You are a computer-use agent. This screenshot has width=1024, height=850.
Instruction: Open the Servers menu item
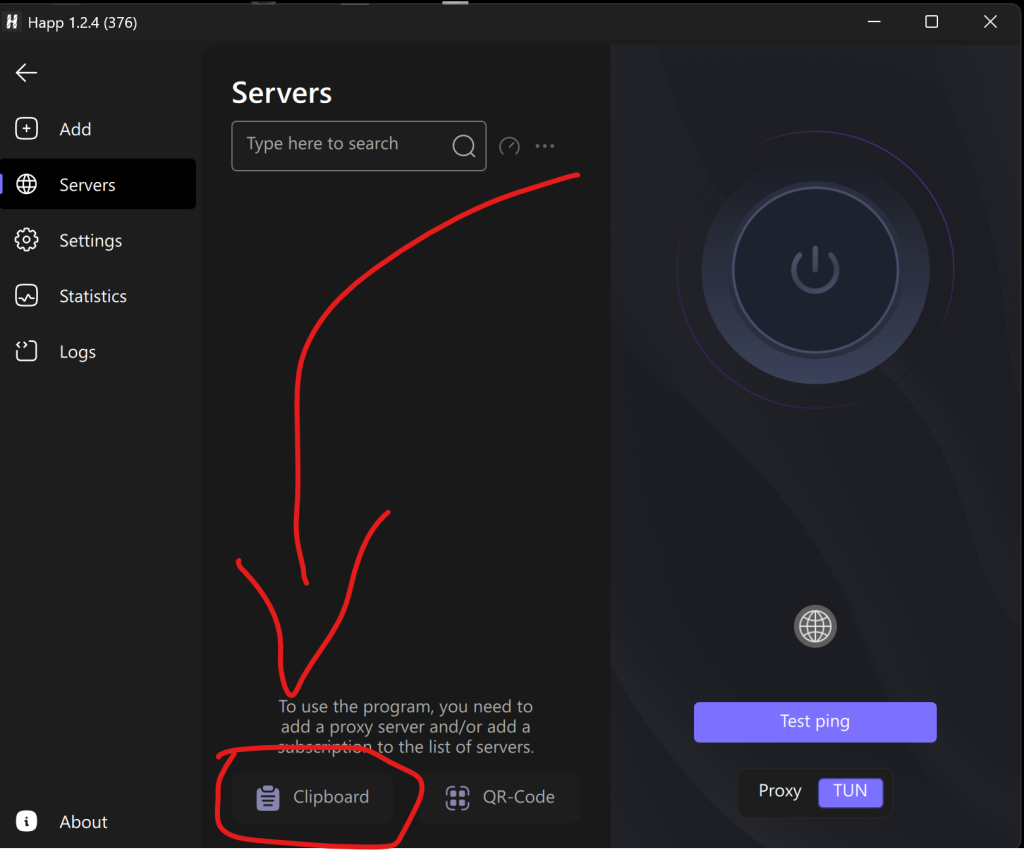tap(87, 185)
